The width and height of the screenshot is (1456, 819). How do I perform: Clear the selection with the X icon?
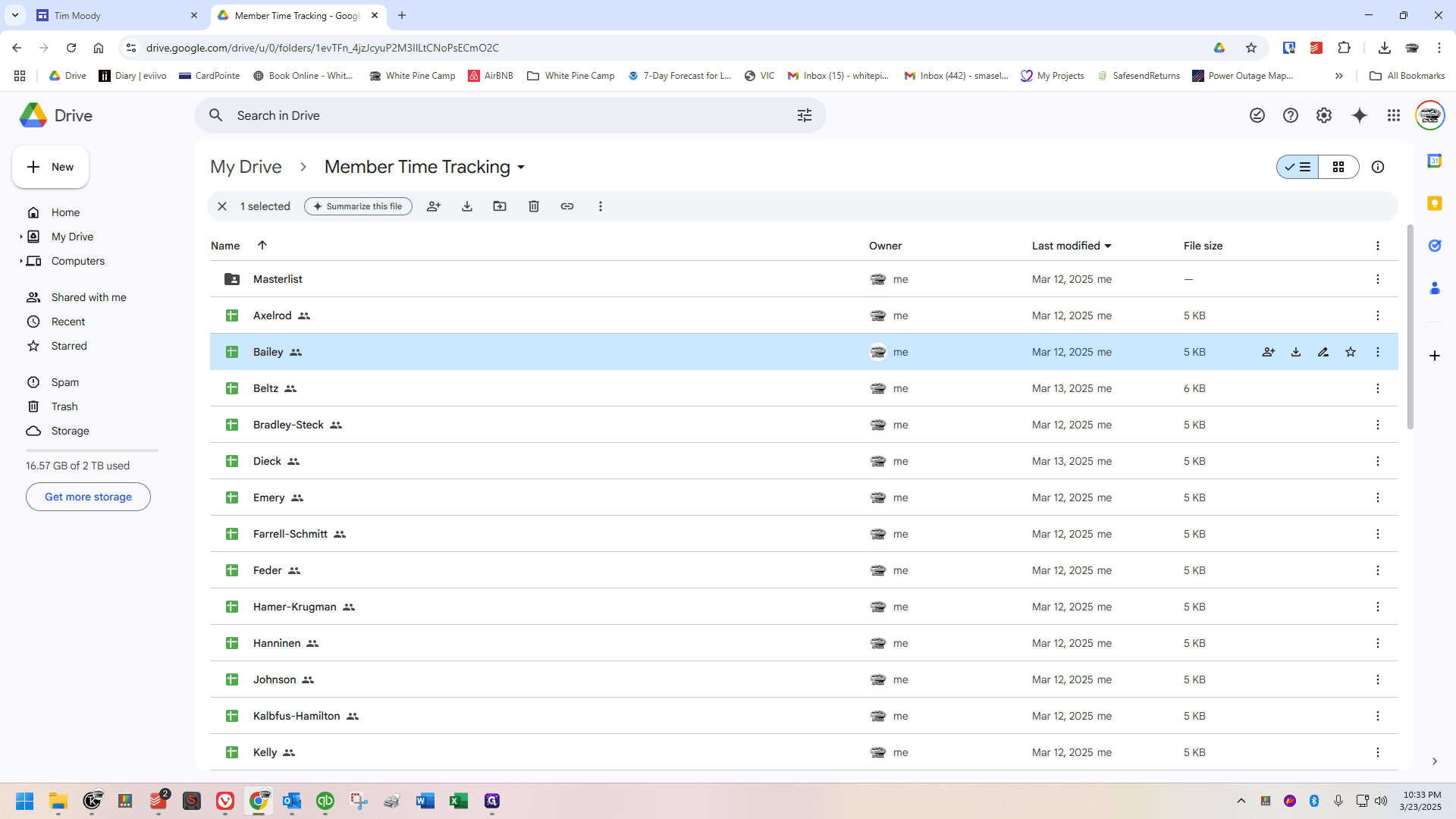tap(222, 206)
